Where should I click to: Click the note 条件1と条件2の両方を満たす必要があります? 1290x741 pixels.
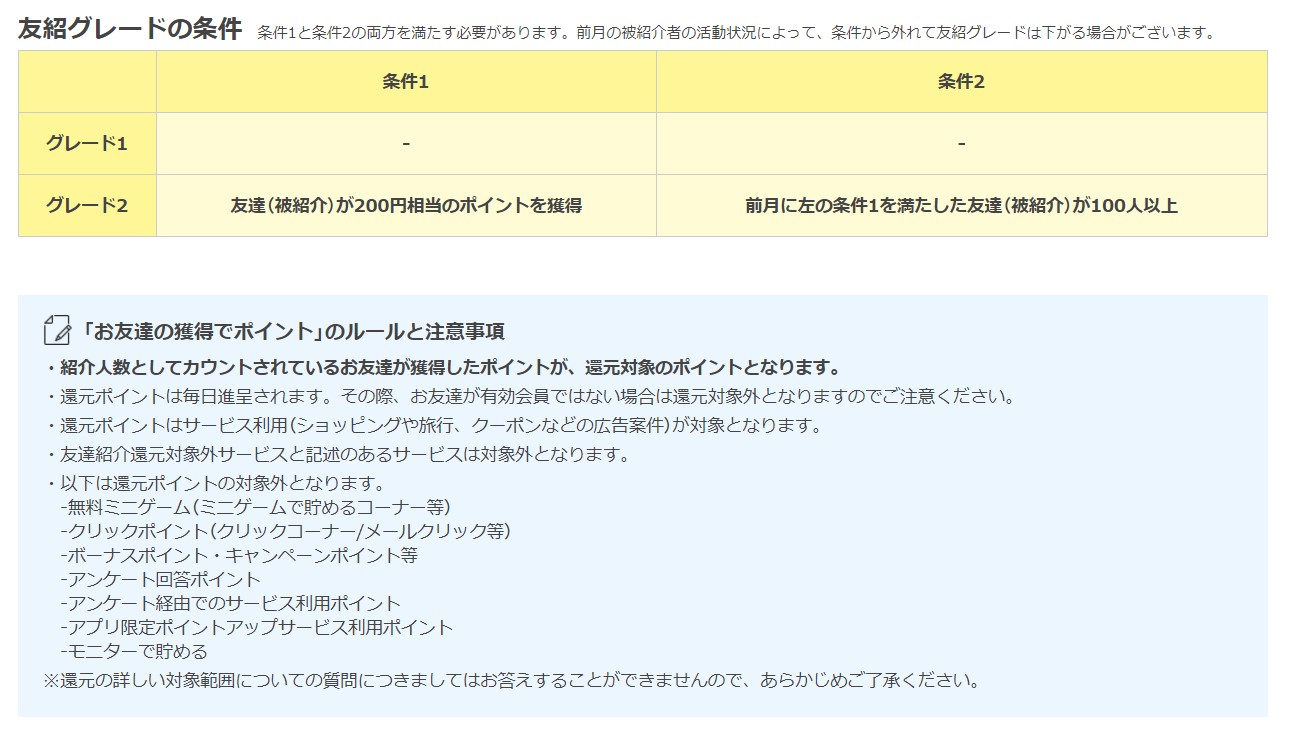tap(736, 32)
